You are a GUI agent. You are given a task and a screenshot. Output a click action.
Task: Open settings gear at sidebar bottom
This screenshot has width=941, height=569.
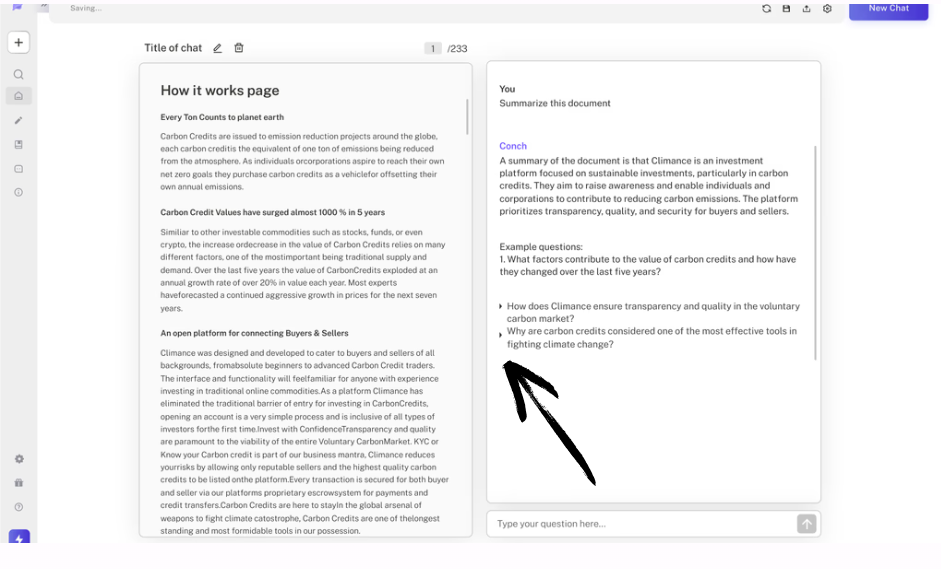coord(19,459)
